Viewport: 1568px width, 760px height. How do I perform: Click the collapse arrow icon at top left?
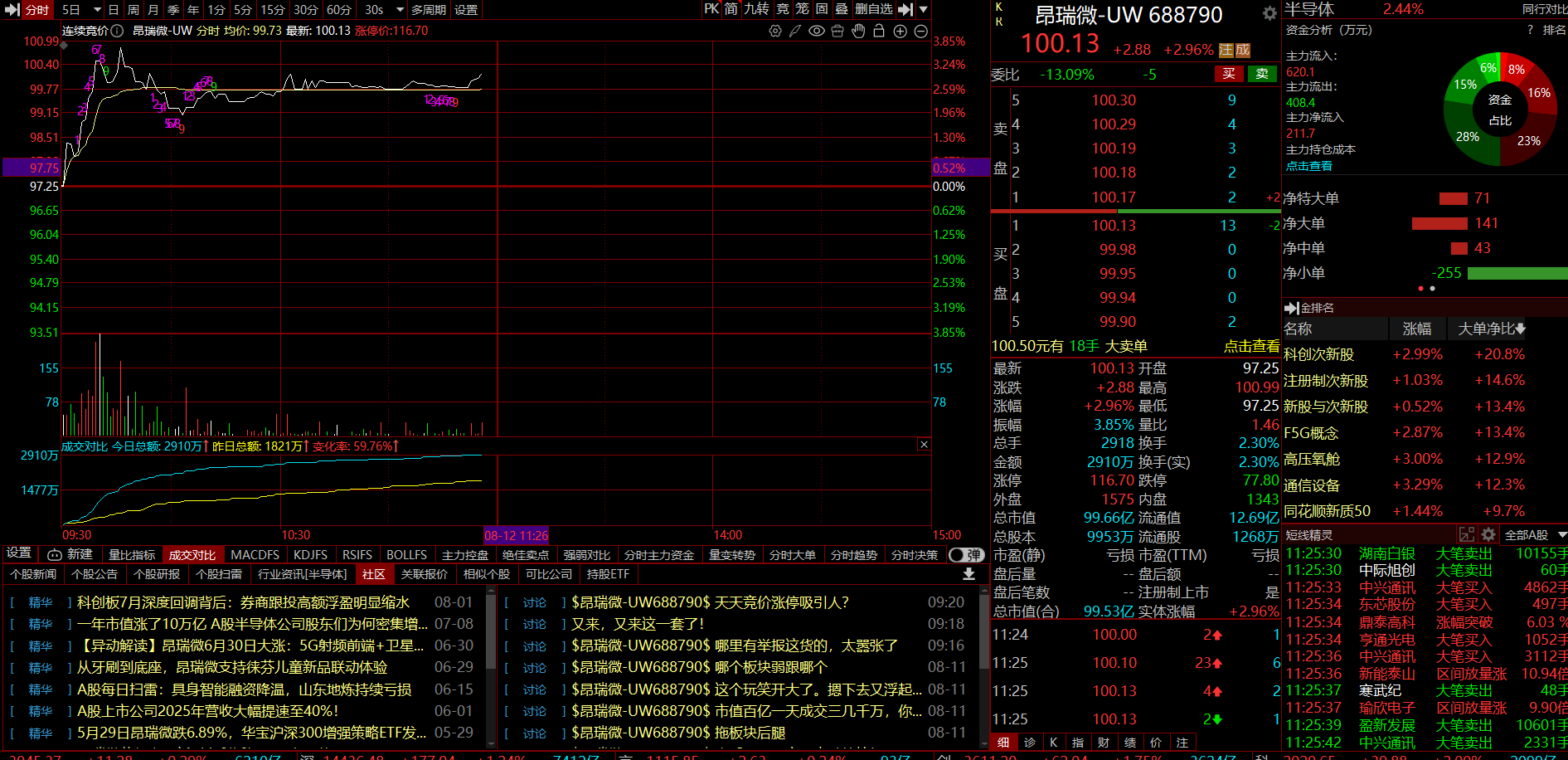pyautogui.click(x=12, y=10)
